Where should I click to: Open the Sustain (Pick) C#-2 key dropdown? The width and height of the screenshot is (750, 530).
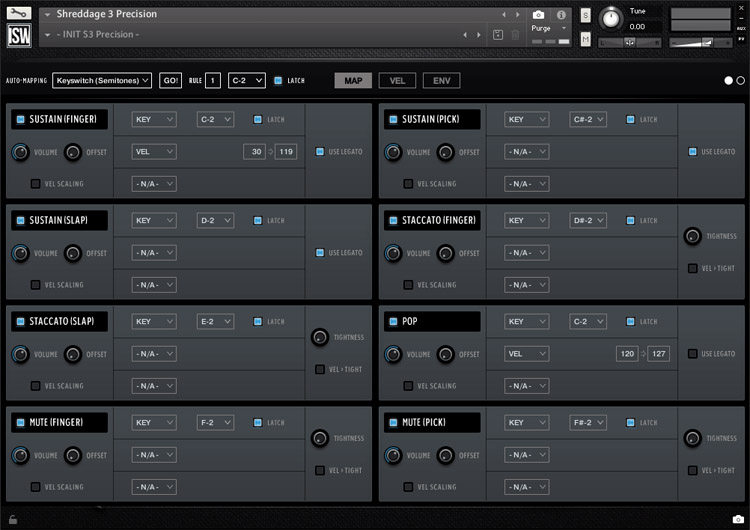coord(588,119)
